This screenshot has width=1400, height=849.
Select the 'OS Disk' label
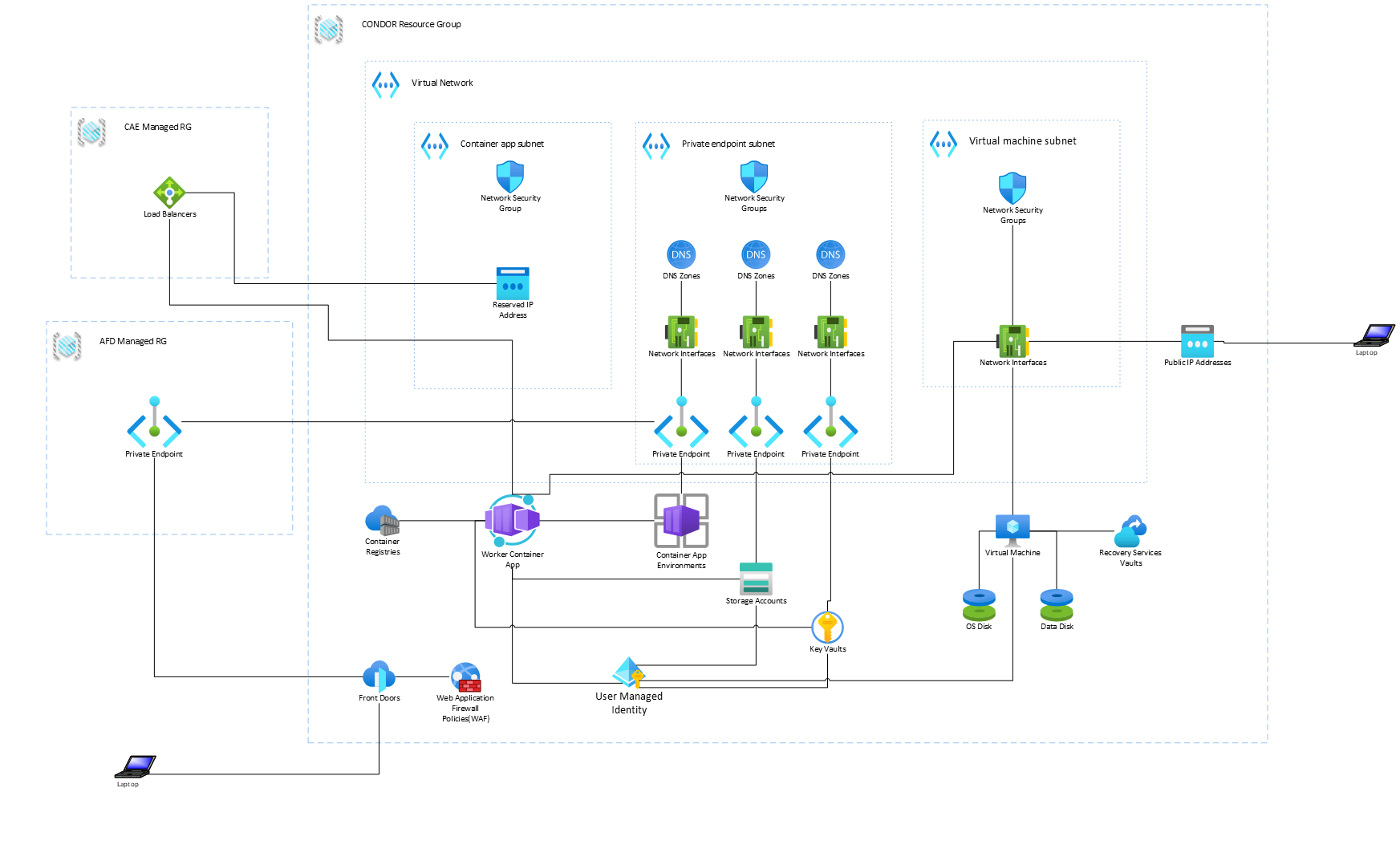point(979,627)
